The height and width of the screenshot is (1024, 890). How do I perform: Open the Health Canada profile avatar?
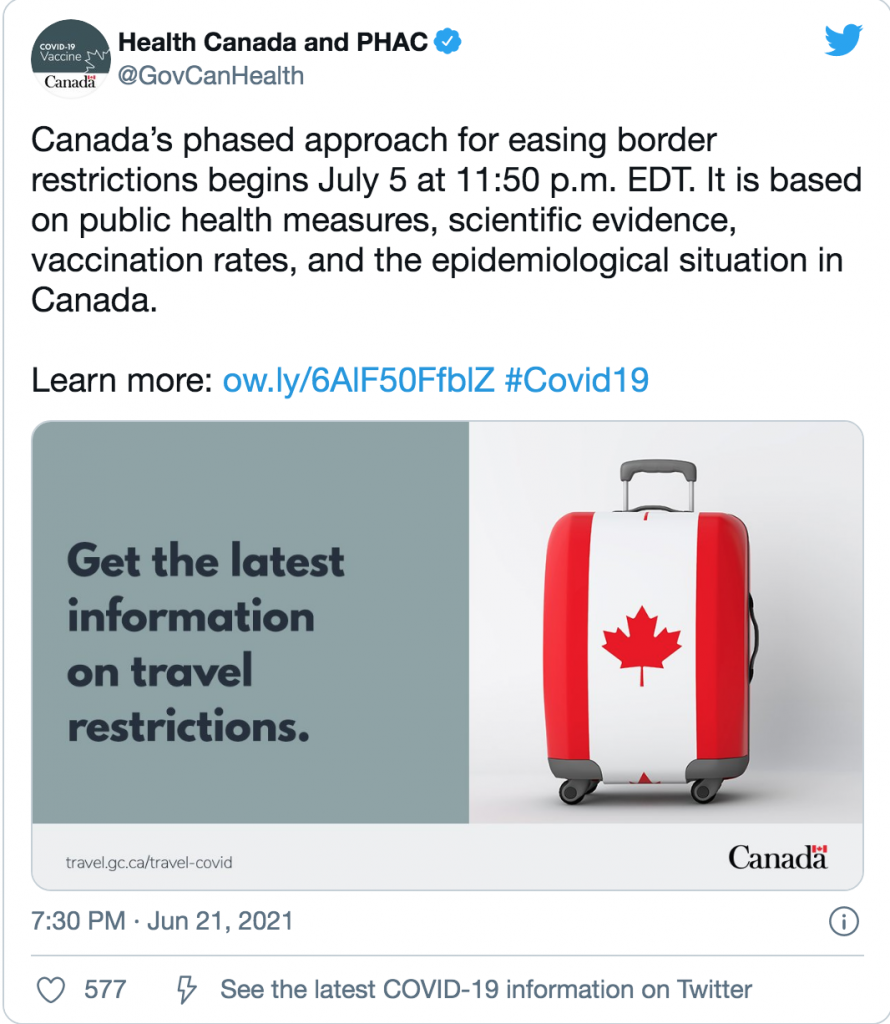coord(71,59)
